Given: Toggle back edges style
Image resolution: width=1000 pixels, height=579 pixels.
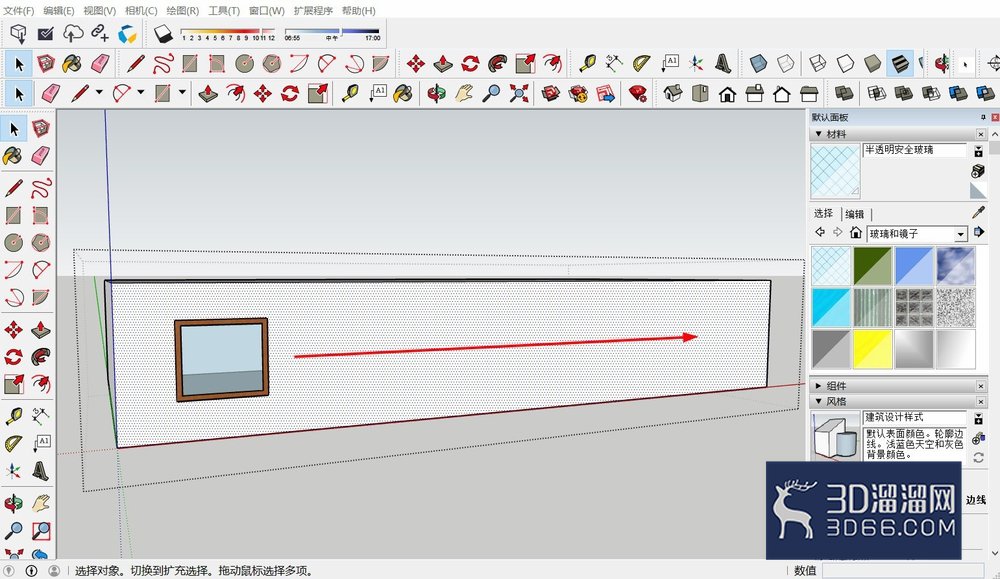Looking at the screenshot, I should 786,64.
